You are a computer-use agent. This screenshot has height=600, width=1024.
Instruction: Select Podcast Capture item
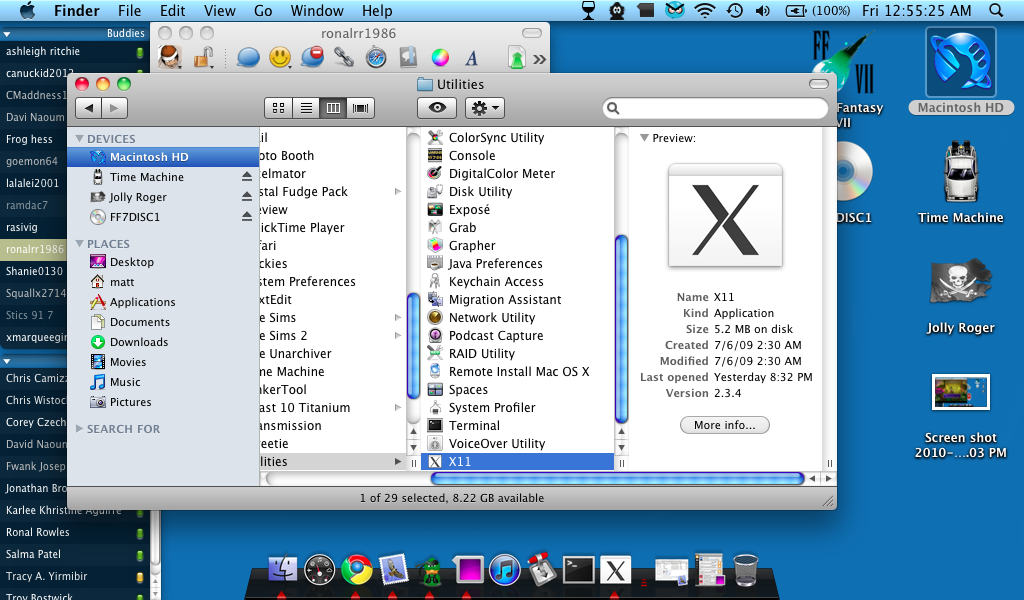[x=496, y=336]
